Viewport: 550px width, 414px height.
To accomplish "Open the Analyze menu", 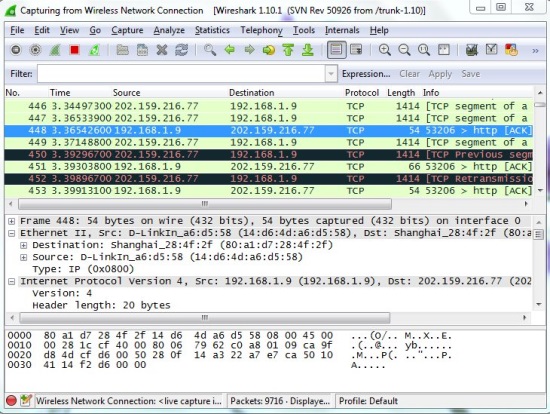I will [169, 31].
